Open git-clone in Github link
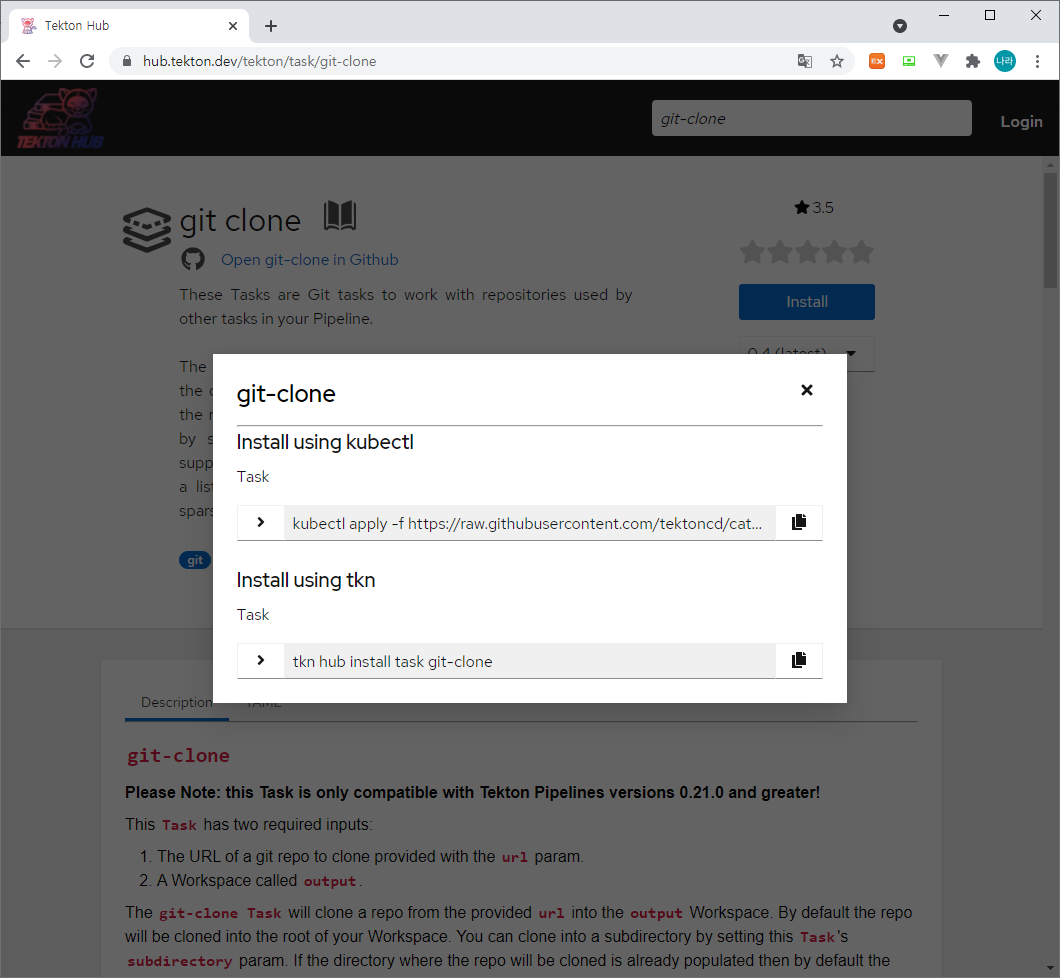The height and width of the screenshot is (978, 1060). (x=310, y=260)
